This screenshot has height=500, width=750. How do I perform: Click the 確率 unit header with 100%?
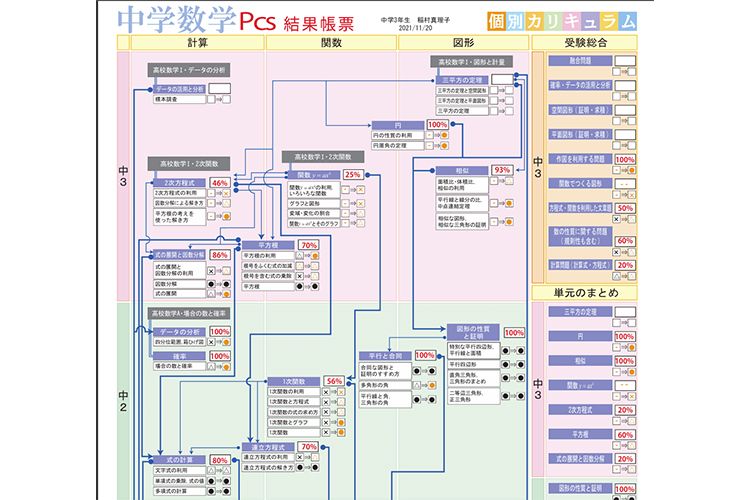[179, 356]
